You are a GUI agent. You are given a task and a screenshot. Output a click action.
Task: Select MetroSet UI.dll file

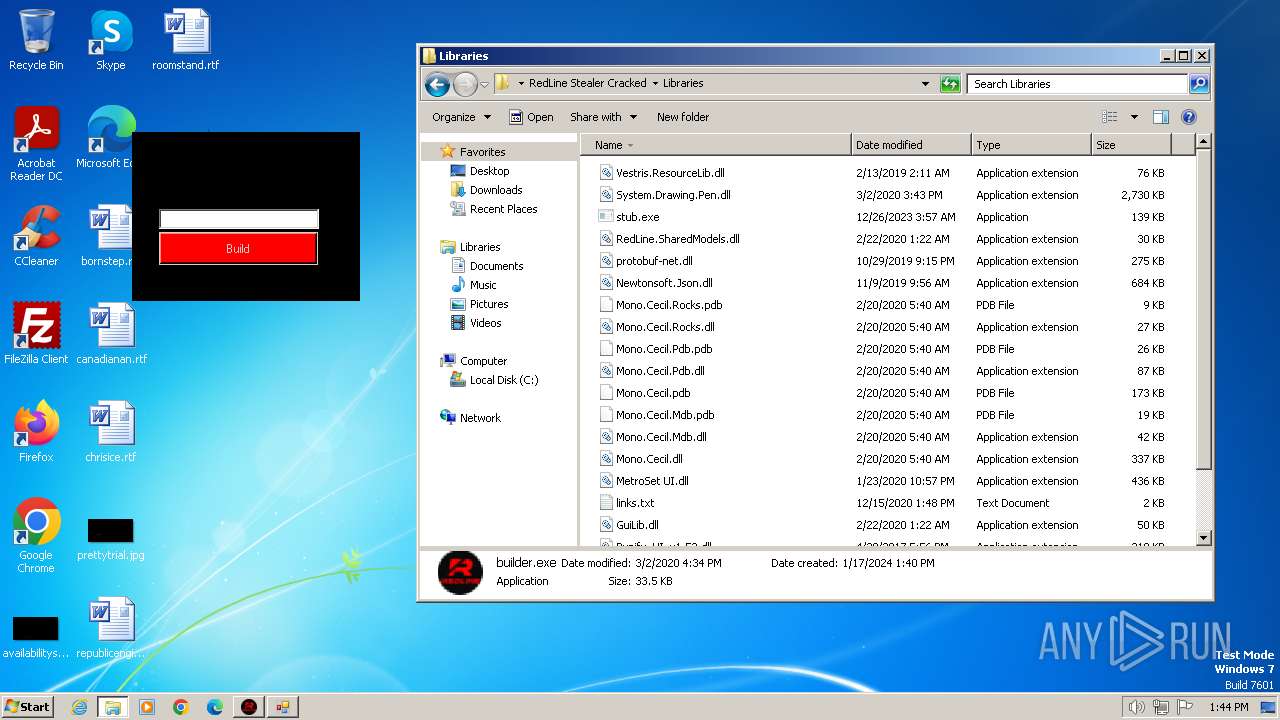coord(652,481)
